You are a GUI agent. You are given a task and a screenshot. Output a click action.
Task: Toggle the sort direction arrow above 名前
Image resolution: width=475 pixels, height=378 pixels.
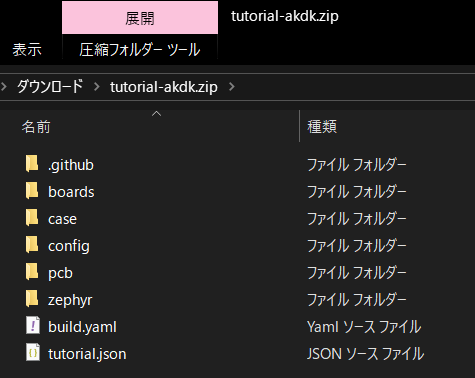156,114
